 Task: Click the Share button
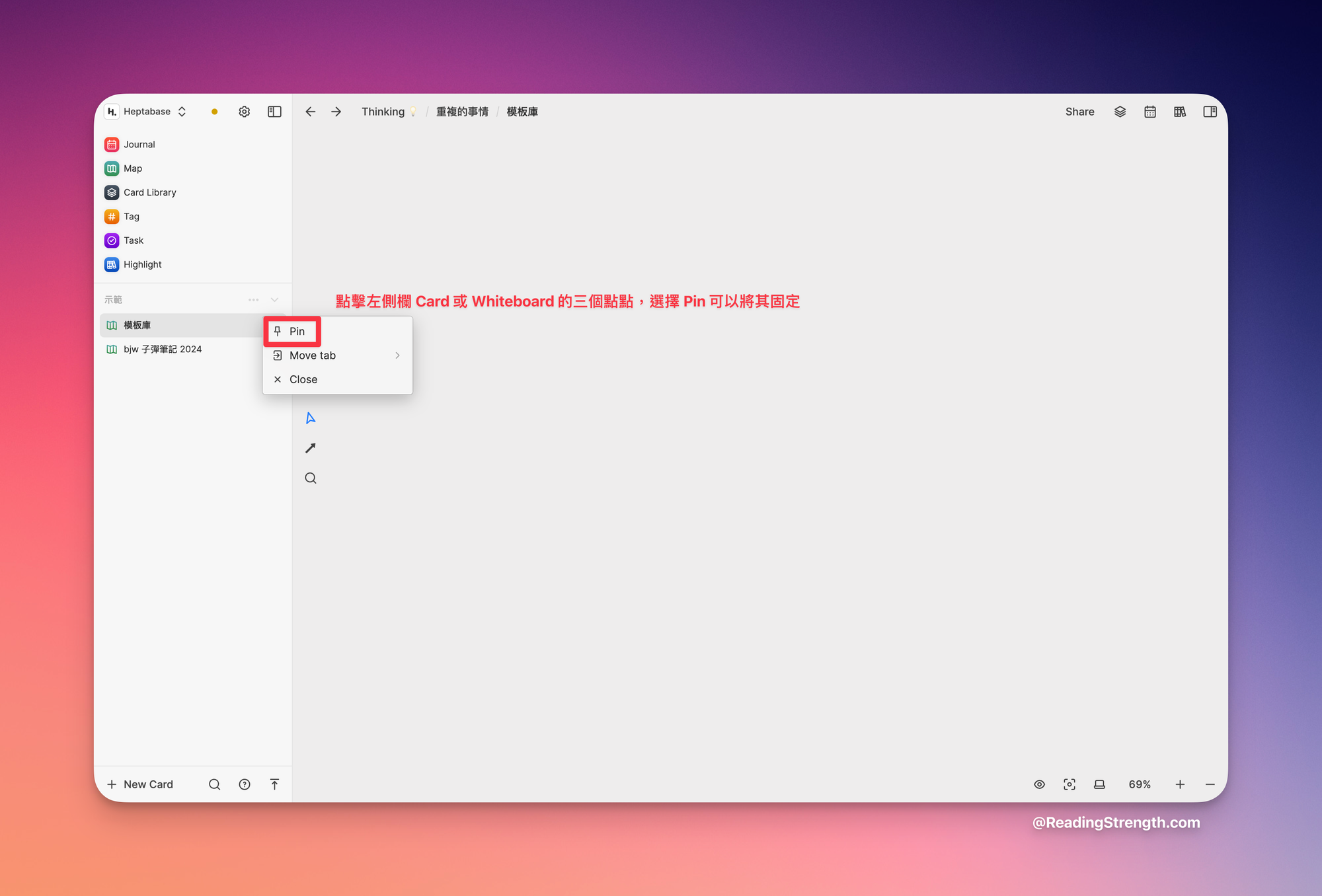tap(1078, 111)
